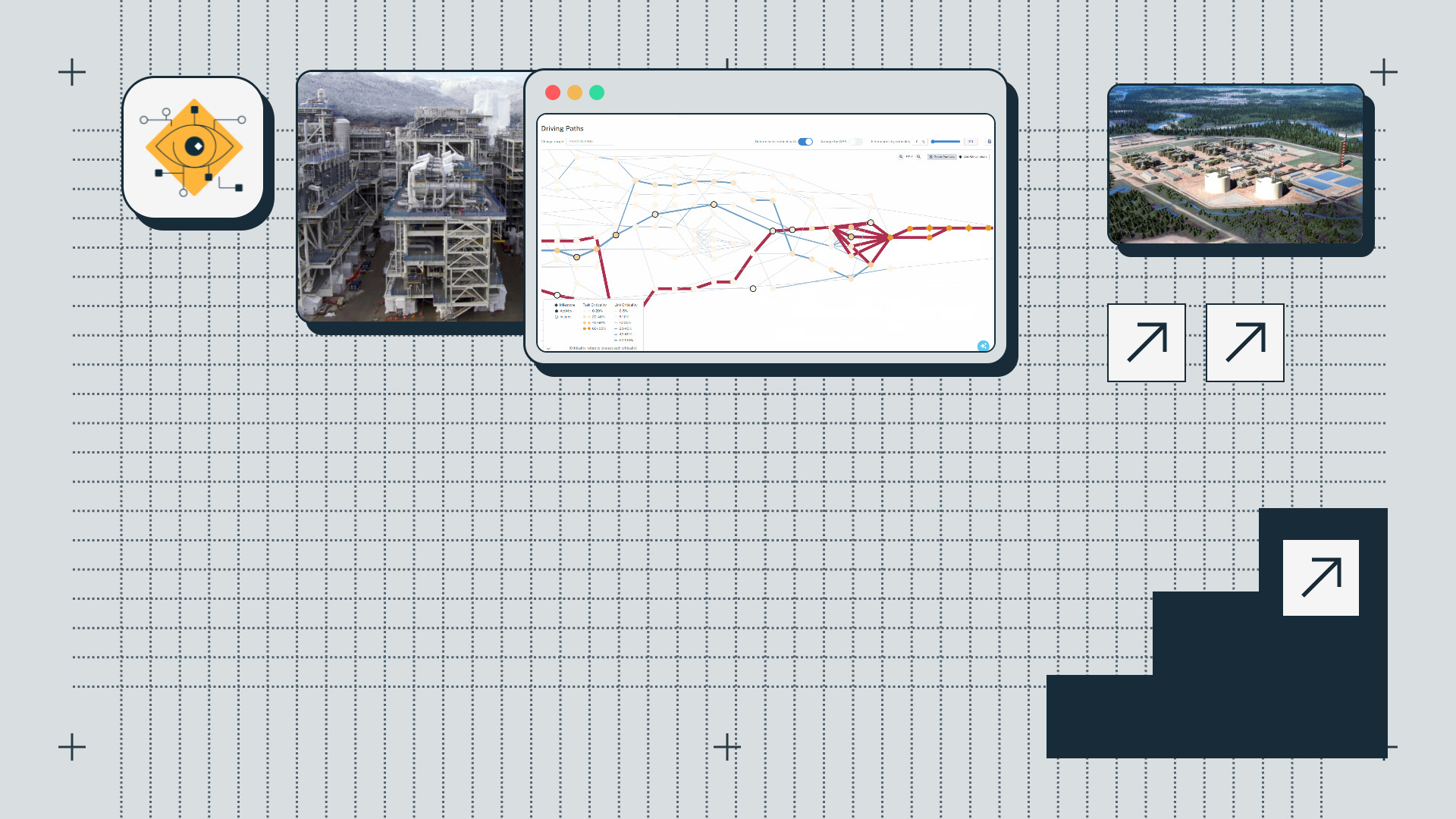Click the green traffic light button
The height and width of the screenshot is (819, 1456).
coord(597,93)
